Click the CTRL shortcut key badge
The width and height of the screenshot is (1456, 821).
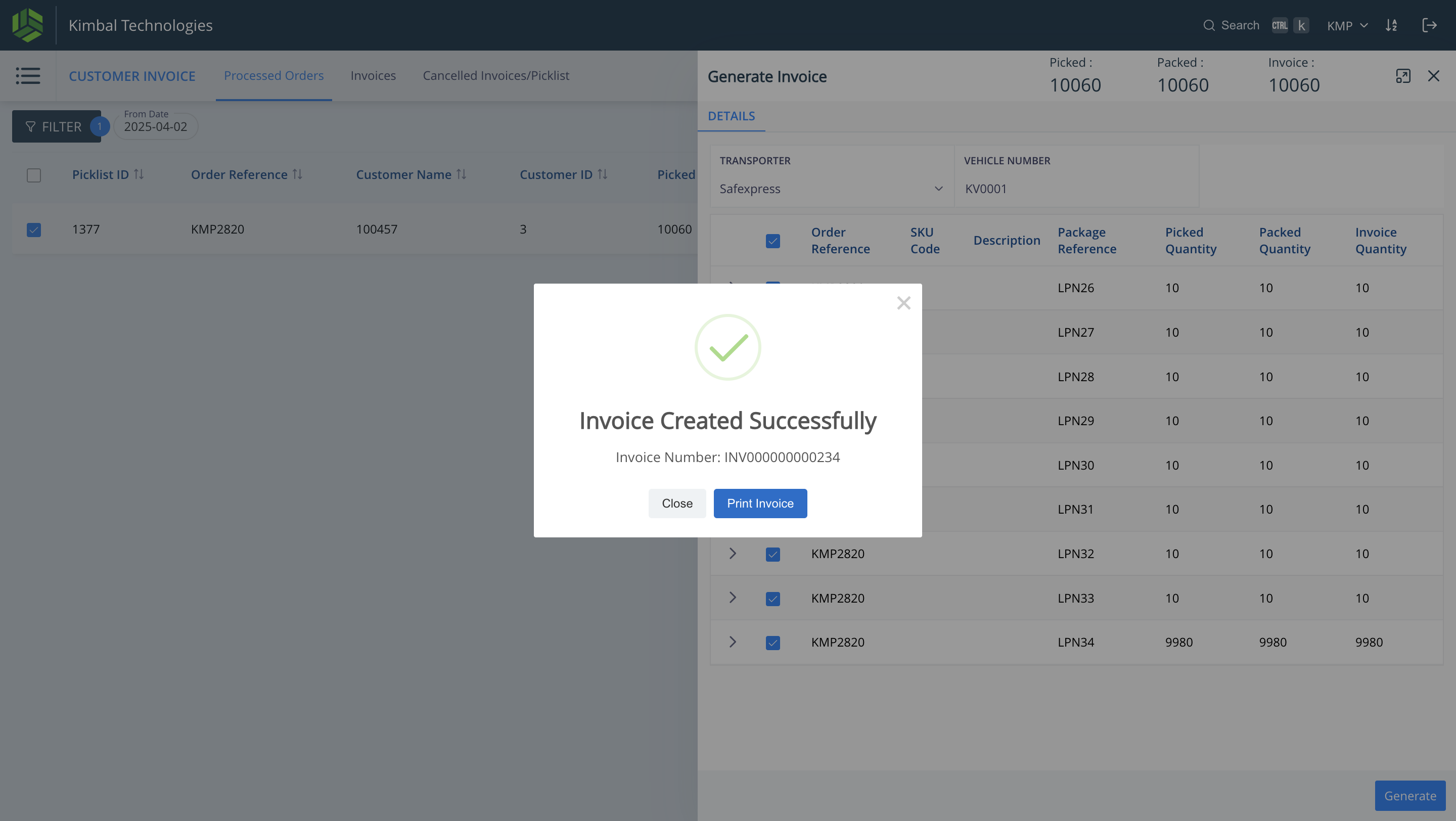[1280, 25]
